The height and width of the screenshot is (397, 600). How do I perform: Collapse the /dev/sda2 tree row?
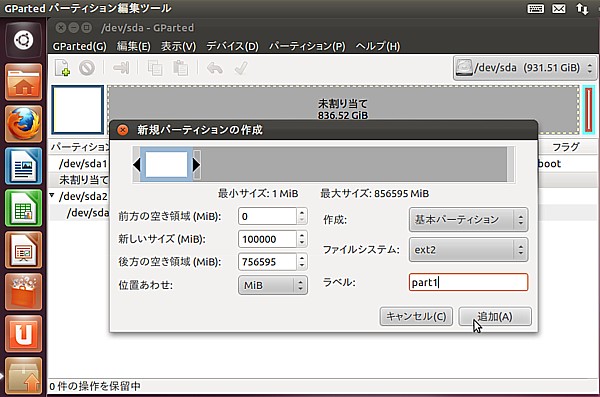[52, 196]
